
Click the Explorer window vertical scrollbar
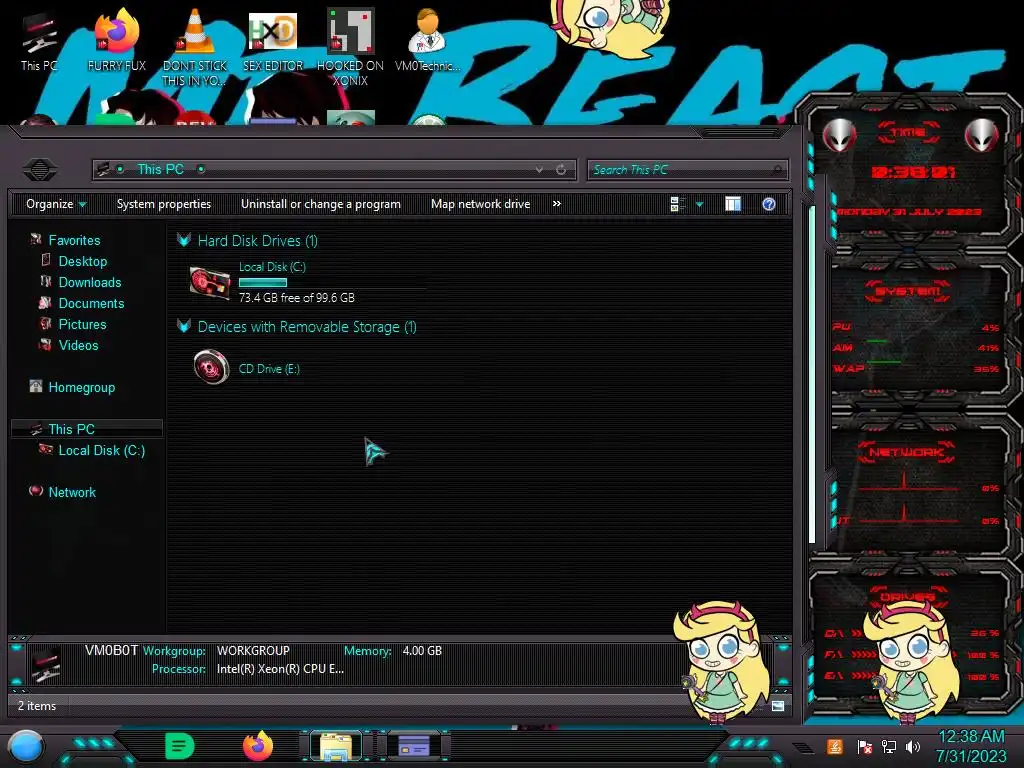pos(812,374)
